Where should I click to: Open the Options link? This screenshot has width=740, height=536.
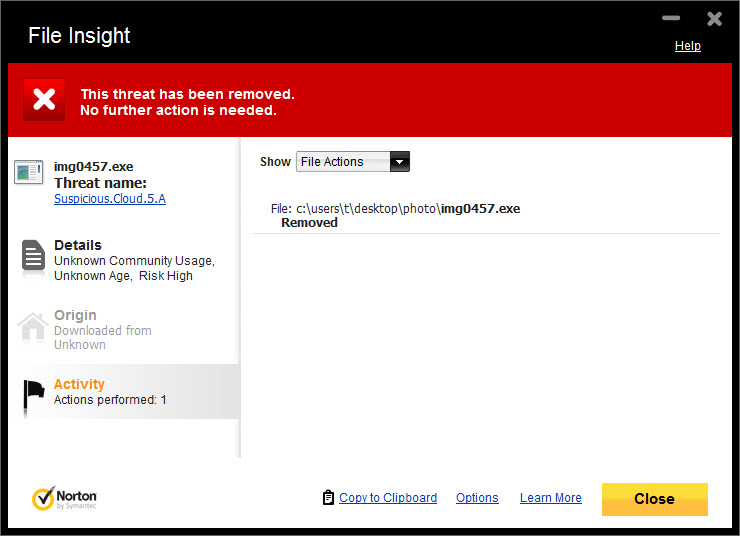click(477, 498)
